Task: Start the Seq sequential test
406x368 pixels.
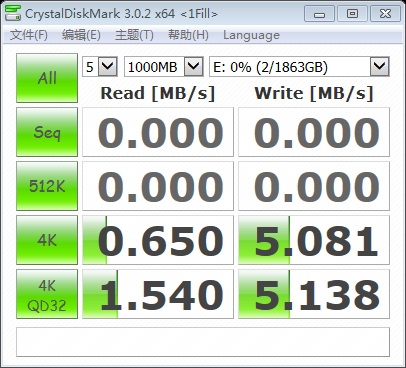Action: (x=47, y=132)
